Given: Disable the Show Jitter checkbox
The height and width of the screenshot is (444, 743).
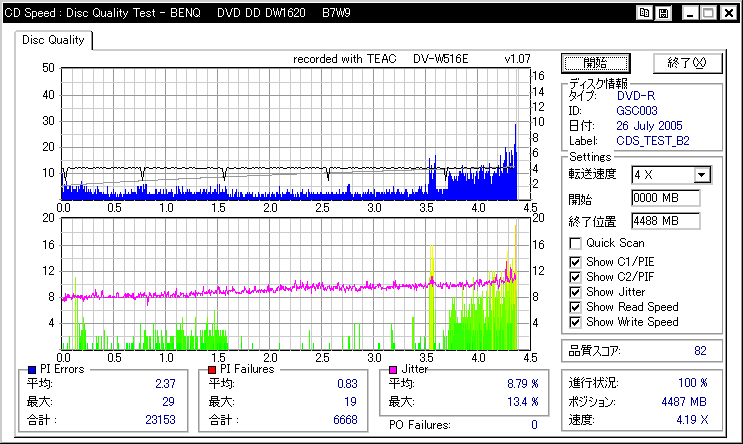Looking at the screenshot, I should click(x=575, y=292).
